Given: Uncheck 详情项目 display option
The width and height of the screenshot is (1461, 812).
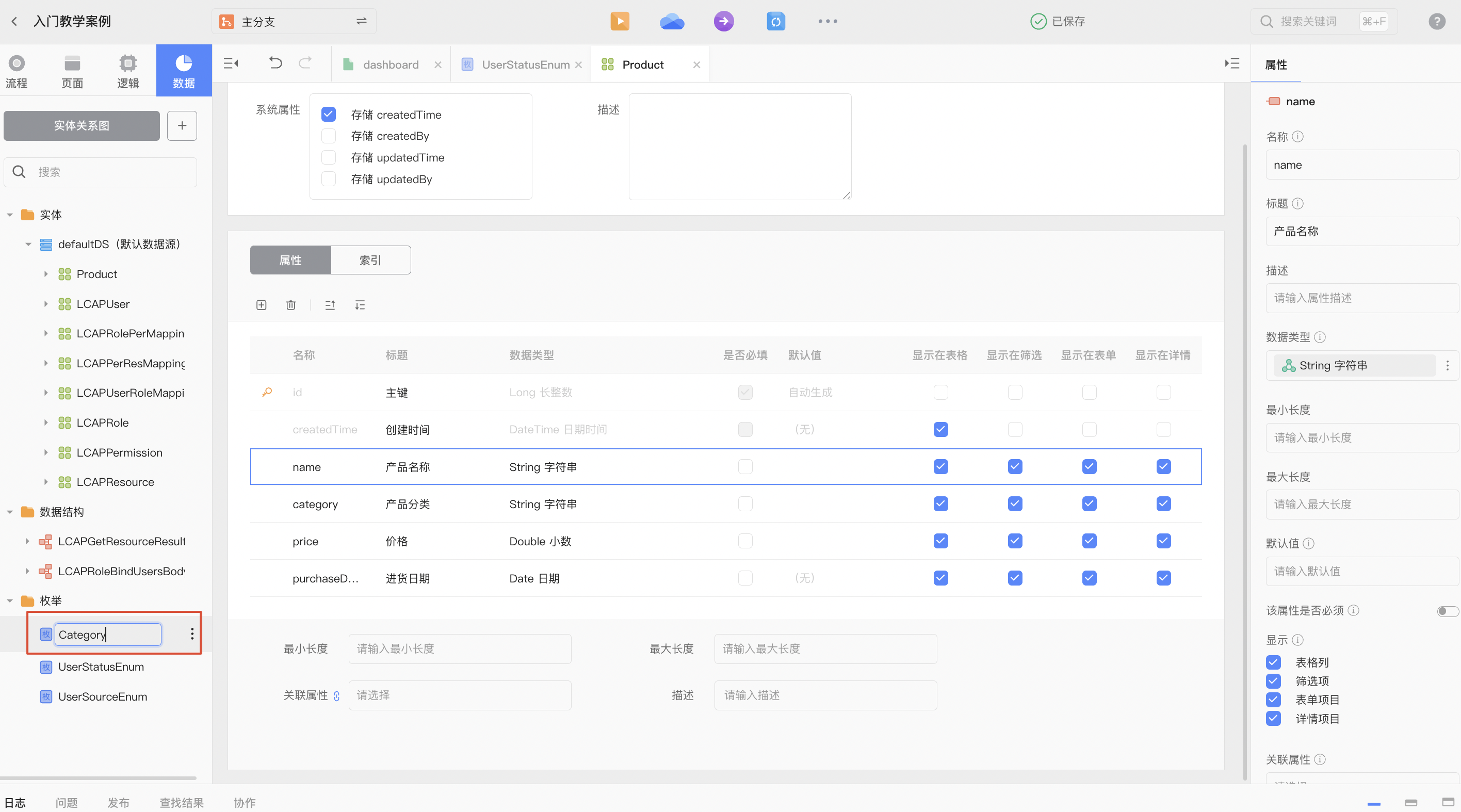Looking at the screenshot, I should (x=1273, y=719).
